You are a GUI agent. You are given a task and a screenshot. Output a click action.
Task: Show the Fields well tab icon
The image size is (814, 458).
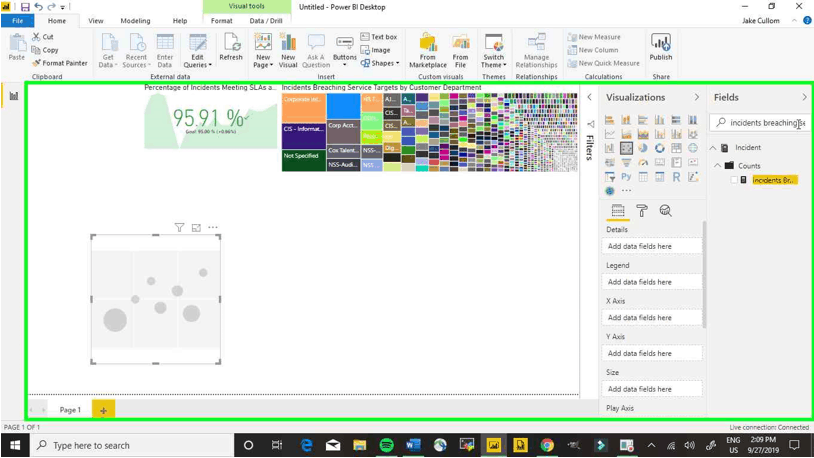(x=618, y=210)
